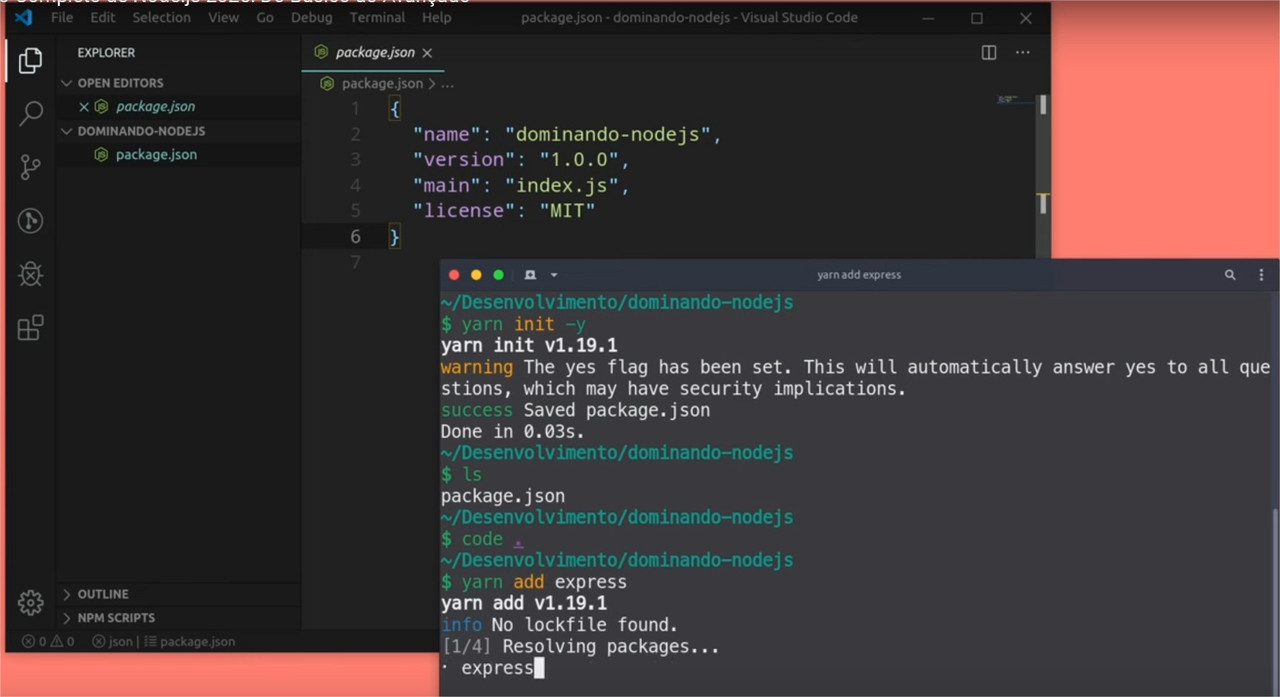The image size is (1280, 697).
Task: Expand the Outline section
Action: click(x=179, y=594)
